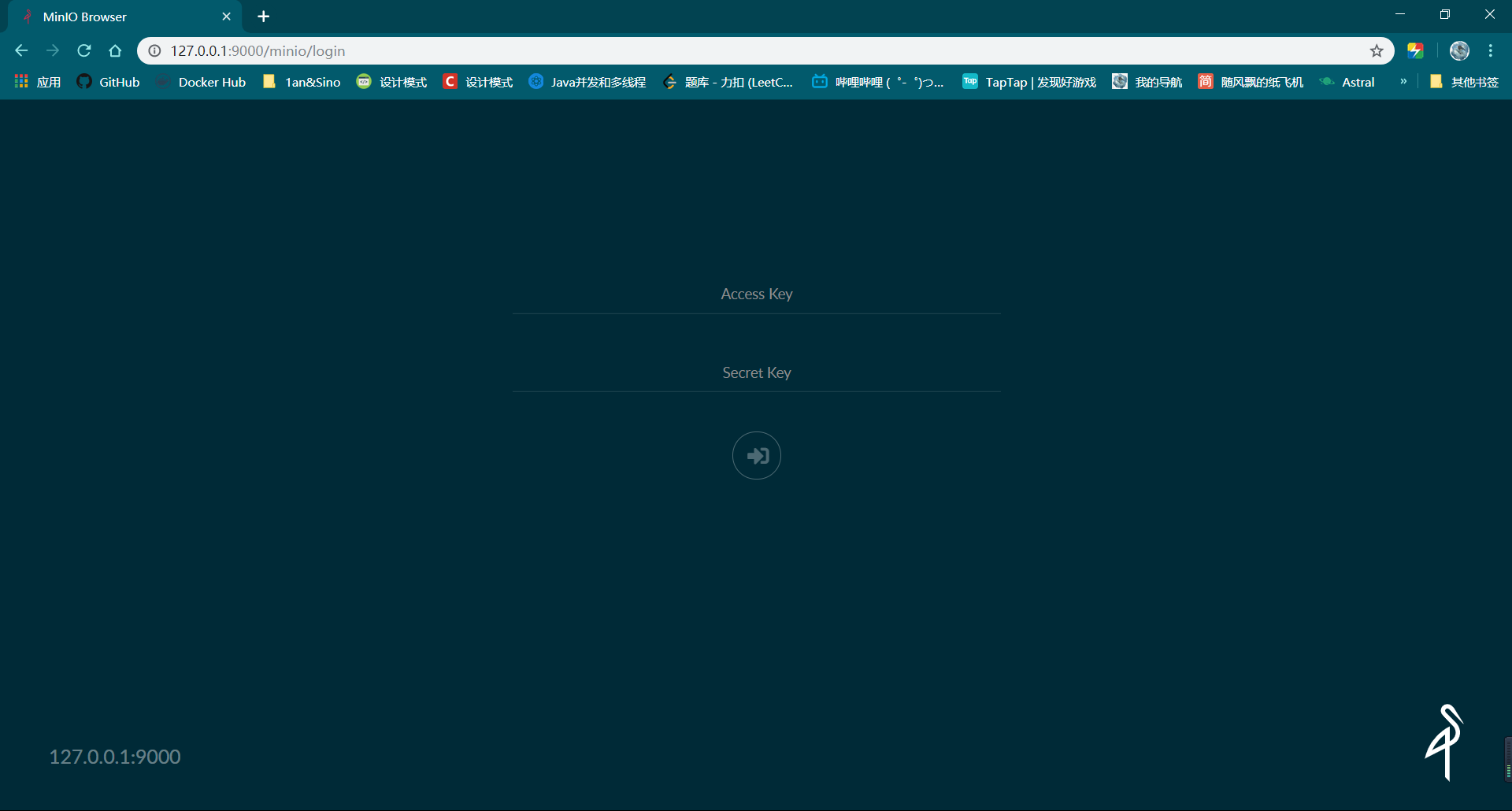This screenshot has height=811, width=1512.
Task: Click the Chrome extension icon near address bar
Action: [x=1416, y=50]
